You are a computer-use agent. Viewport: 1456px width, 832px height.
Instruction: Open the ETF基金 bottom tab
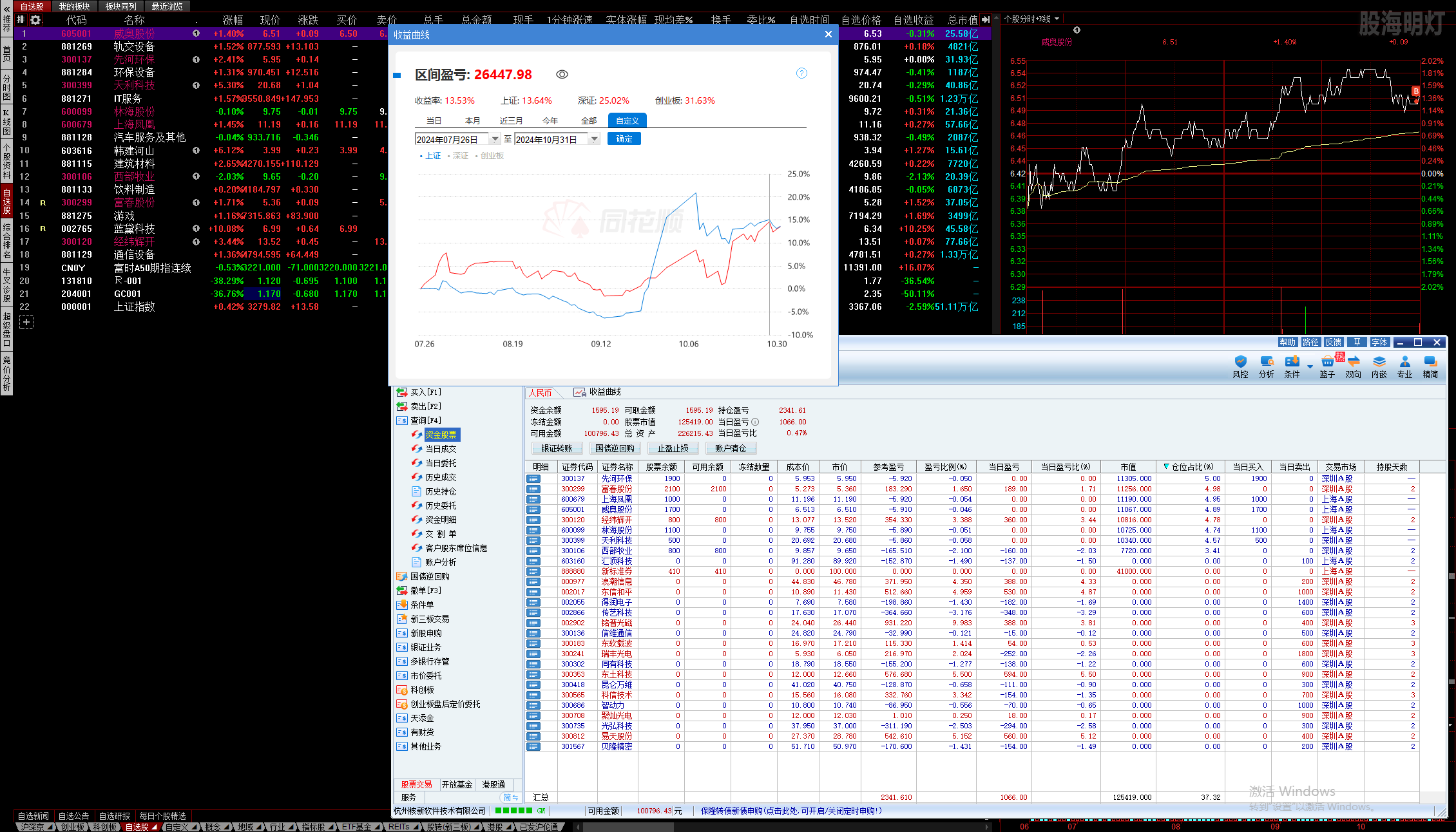[357, 827]
